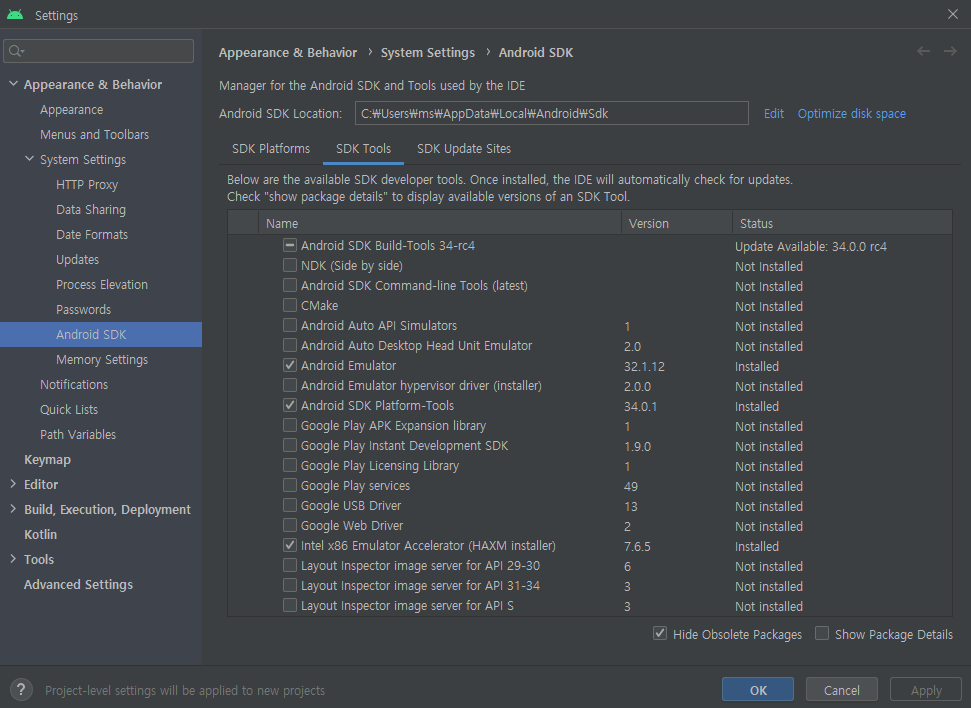Open Memory Settings page
971x708 pixels.
102,359
